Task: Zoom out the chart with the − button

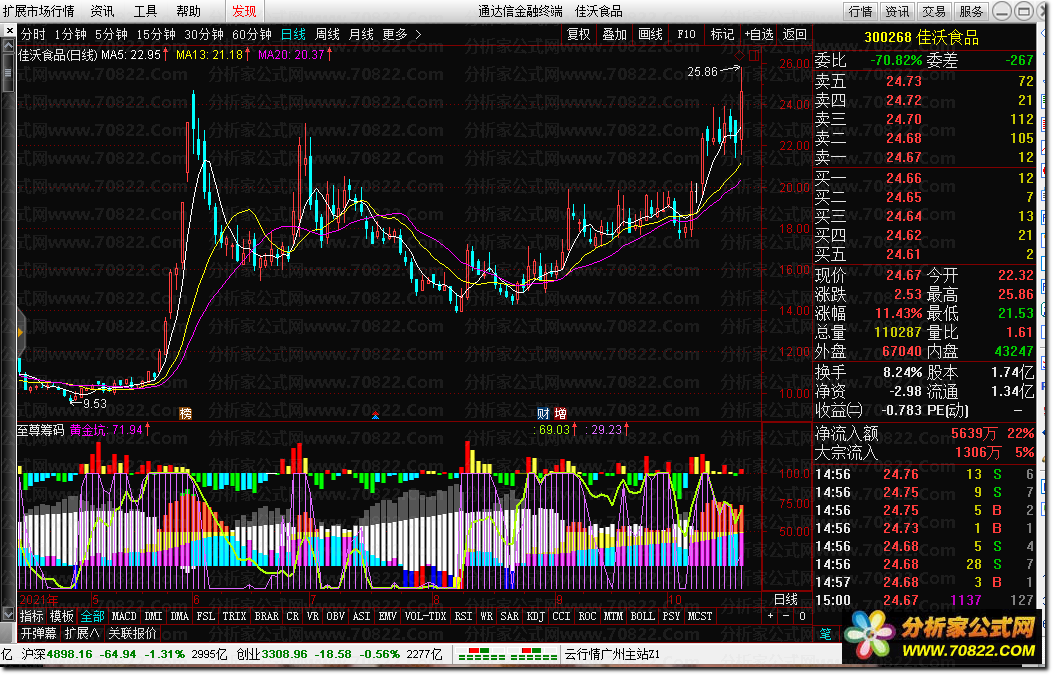Action: click(x=786, y=616)
